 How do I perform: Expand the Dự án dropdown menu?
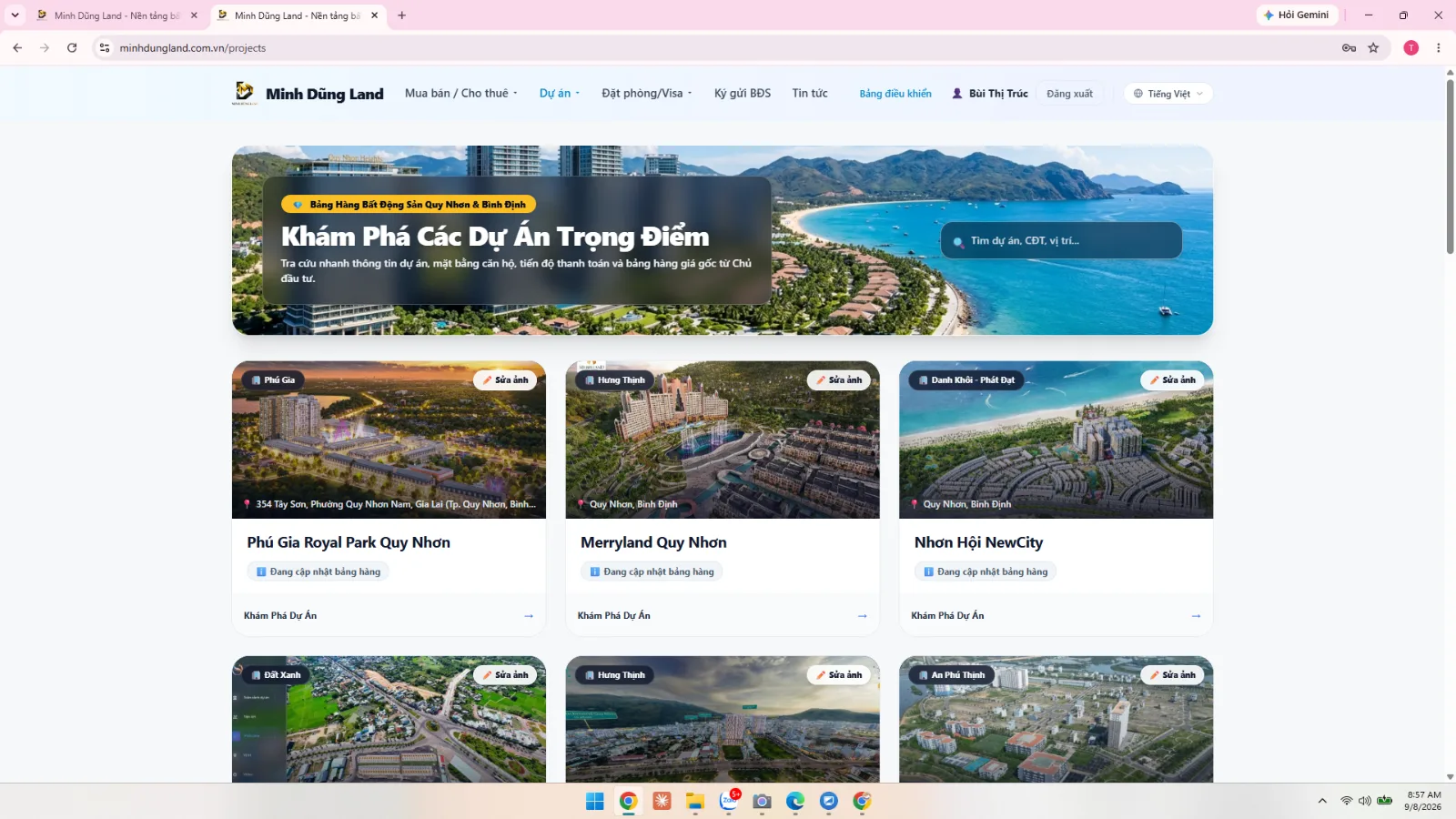tap(559, 93)
